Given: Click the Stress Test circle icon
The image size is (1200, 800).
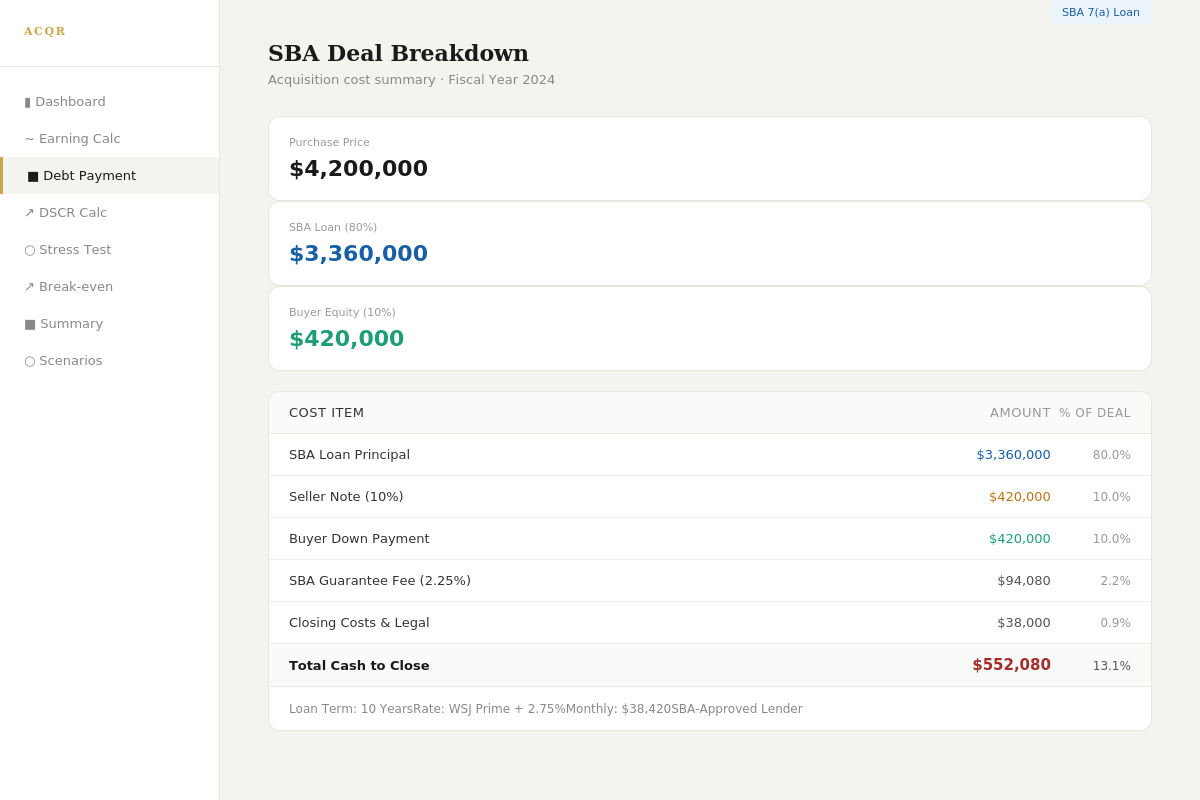Looking at the screenshot, I should click(29, 250).
